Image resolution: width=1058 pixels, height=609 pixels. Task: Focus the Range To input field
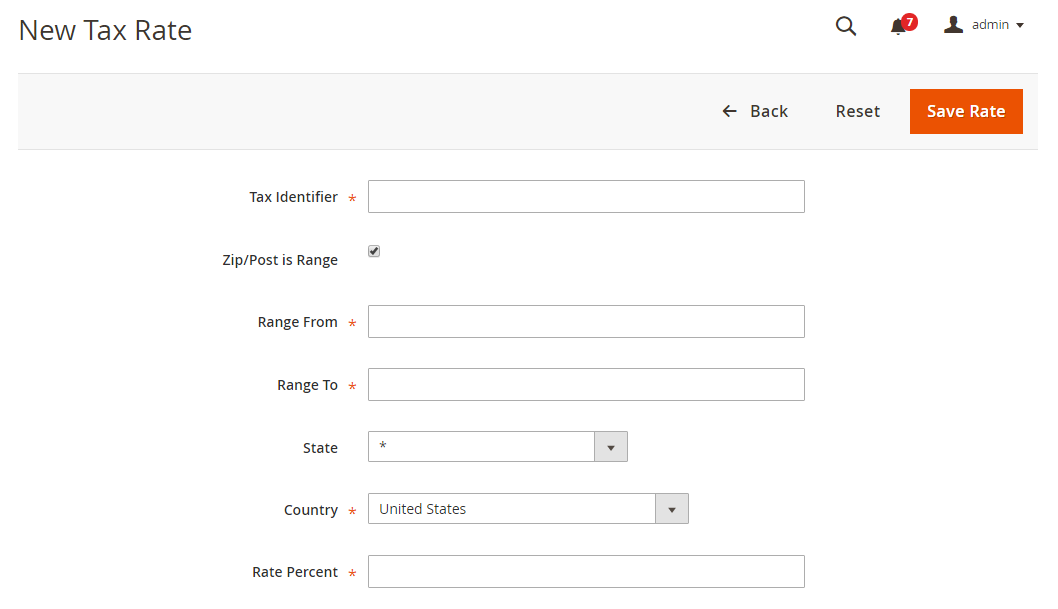[586, 384]
